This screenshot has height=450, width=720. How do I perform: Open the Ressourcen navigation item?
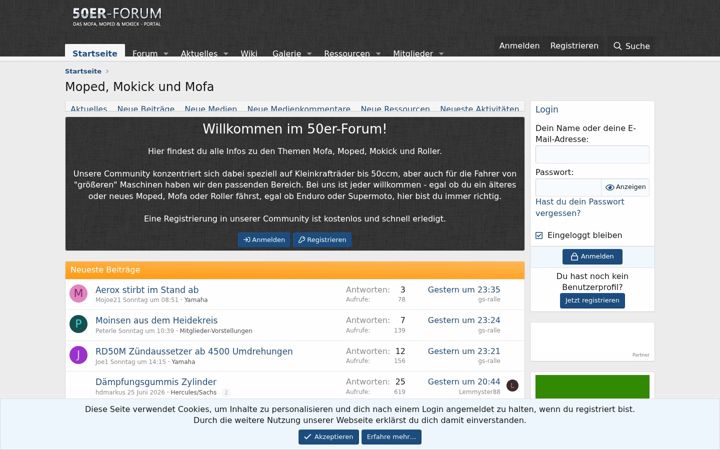click(347, 54)
